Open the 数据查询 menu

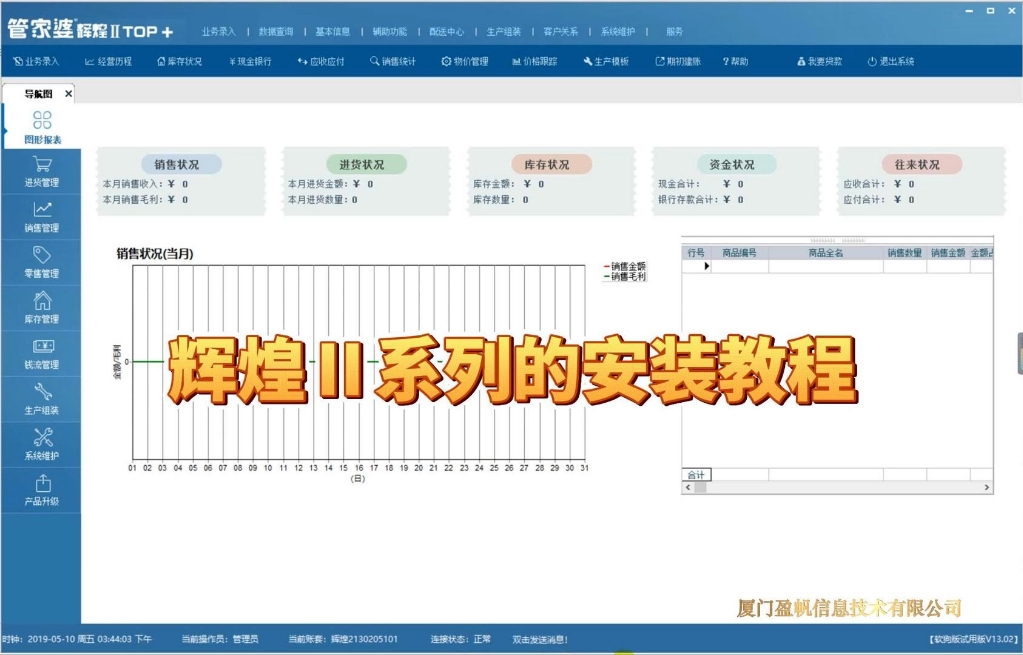coord(276,31)
